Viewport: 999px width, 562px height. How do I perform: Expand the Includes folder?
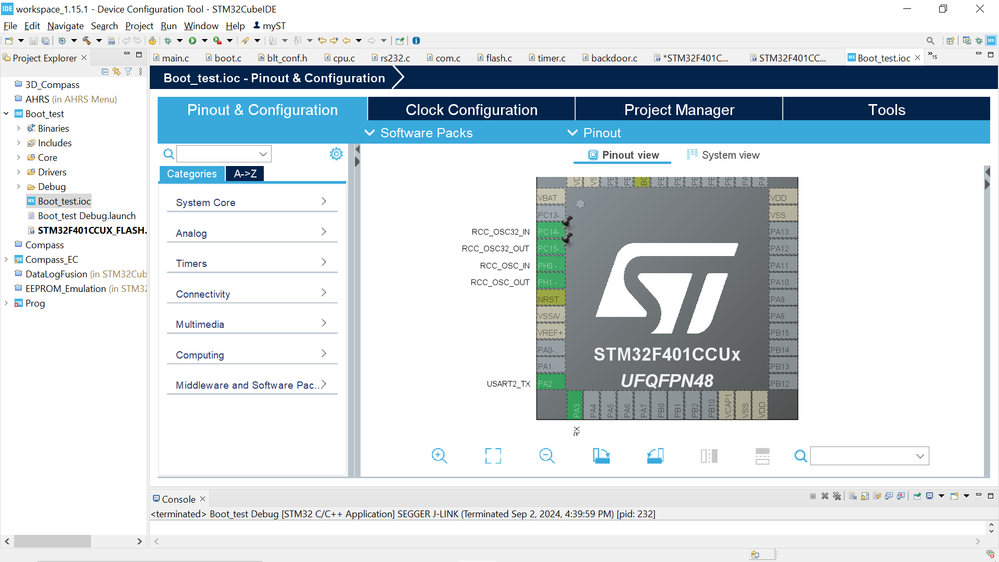point(18,143)
